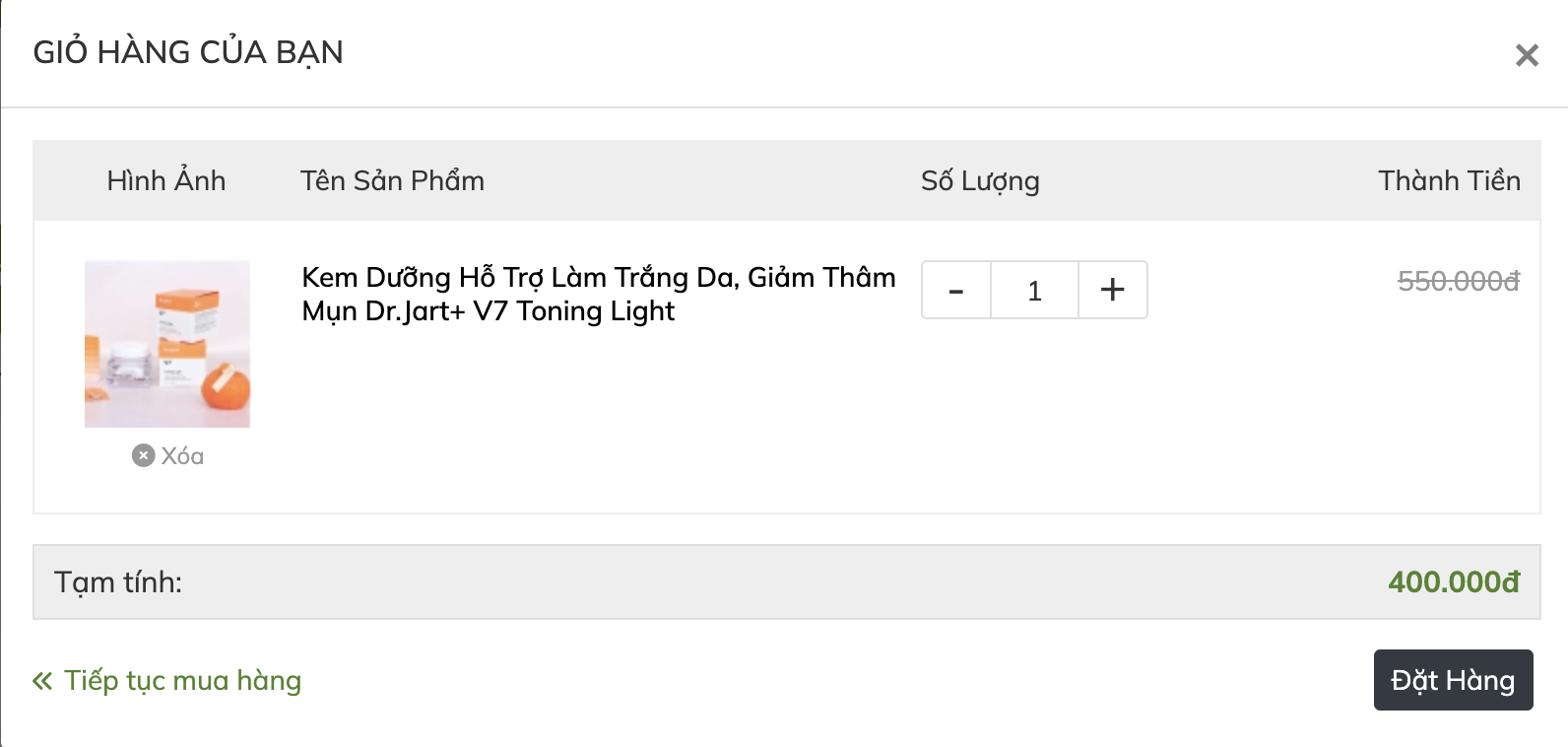Open the Kem Dưỡng Dr.Jart+ product name

point(599,294)
